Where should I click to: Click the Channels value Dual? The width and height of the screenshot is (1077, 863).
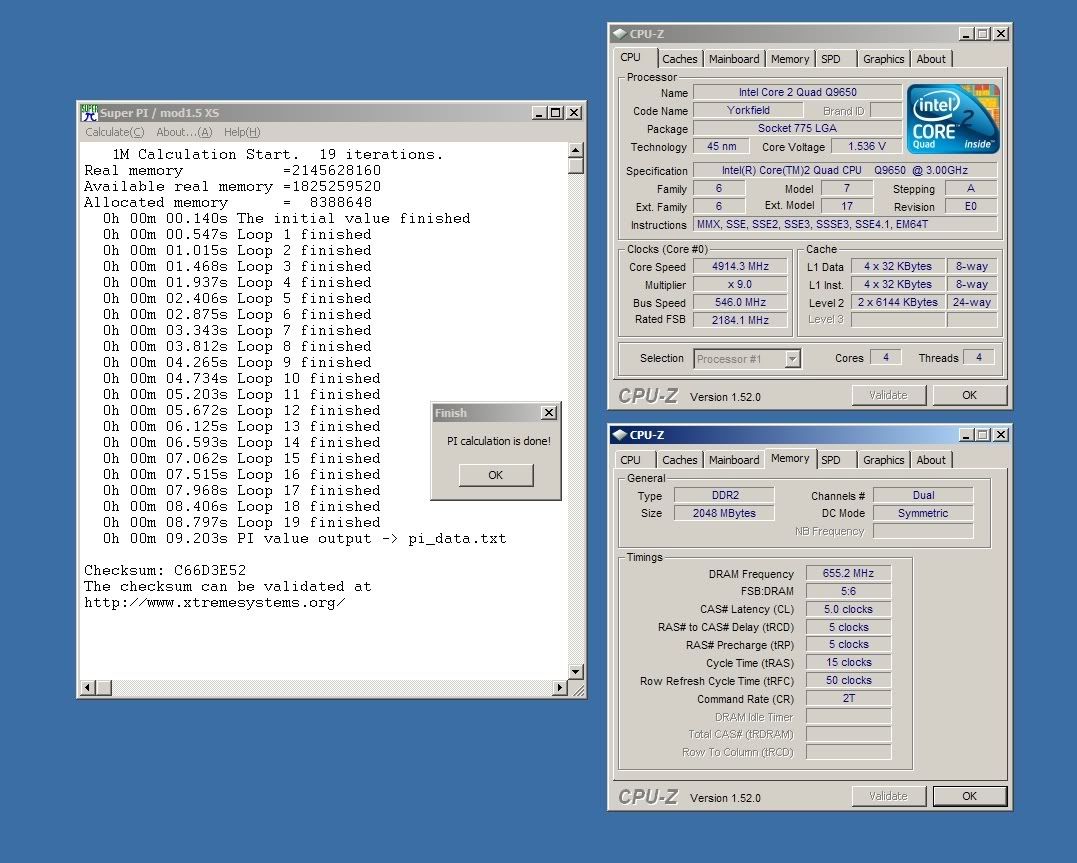pyautogui.click(x=923, y=495)
